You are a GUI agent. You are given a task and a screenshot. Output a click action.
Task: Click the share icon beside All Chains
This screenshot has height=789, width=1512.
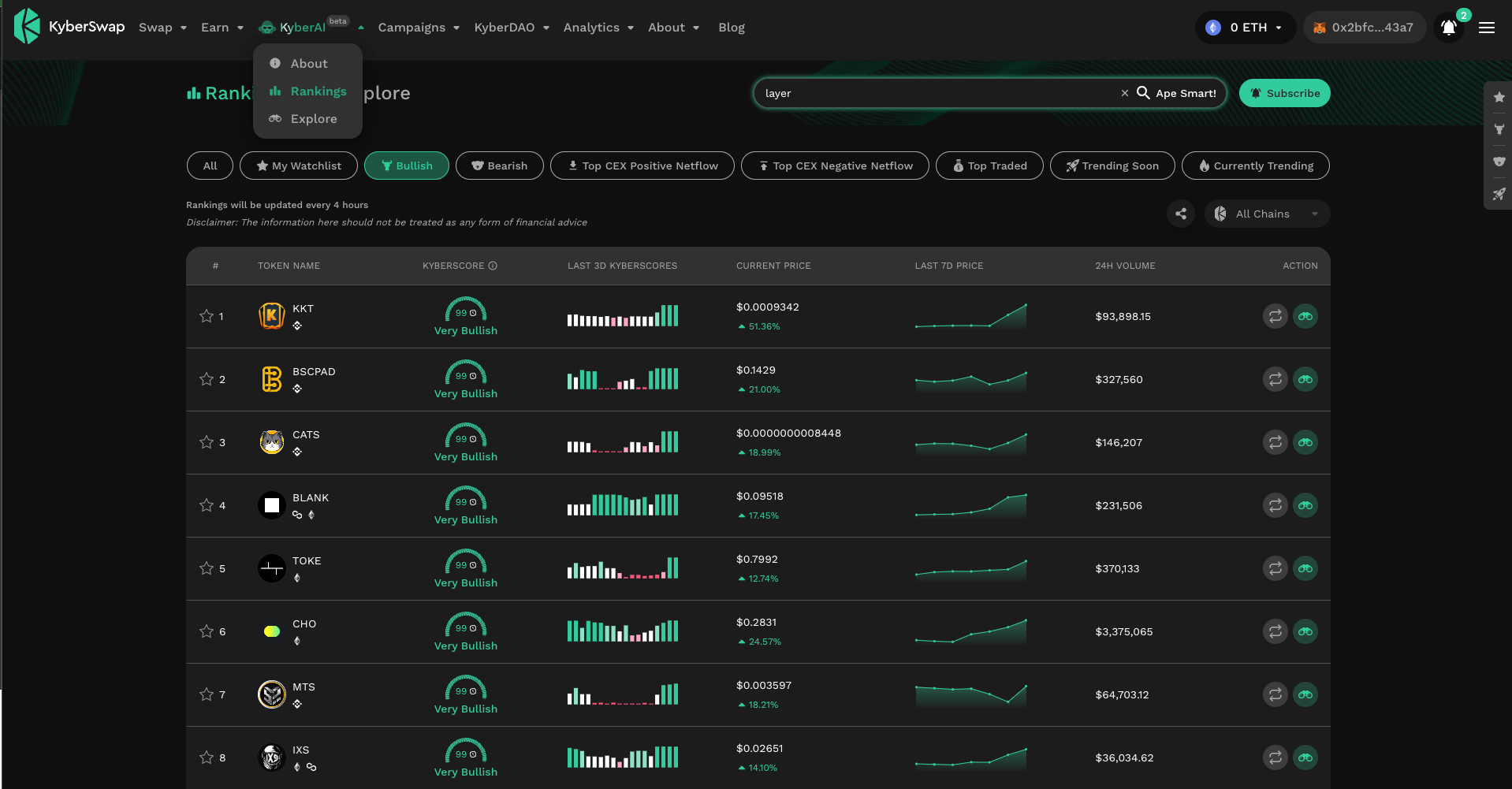click(1180, 214)
